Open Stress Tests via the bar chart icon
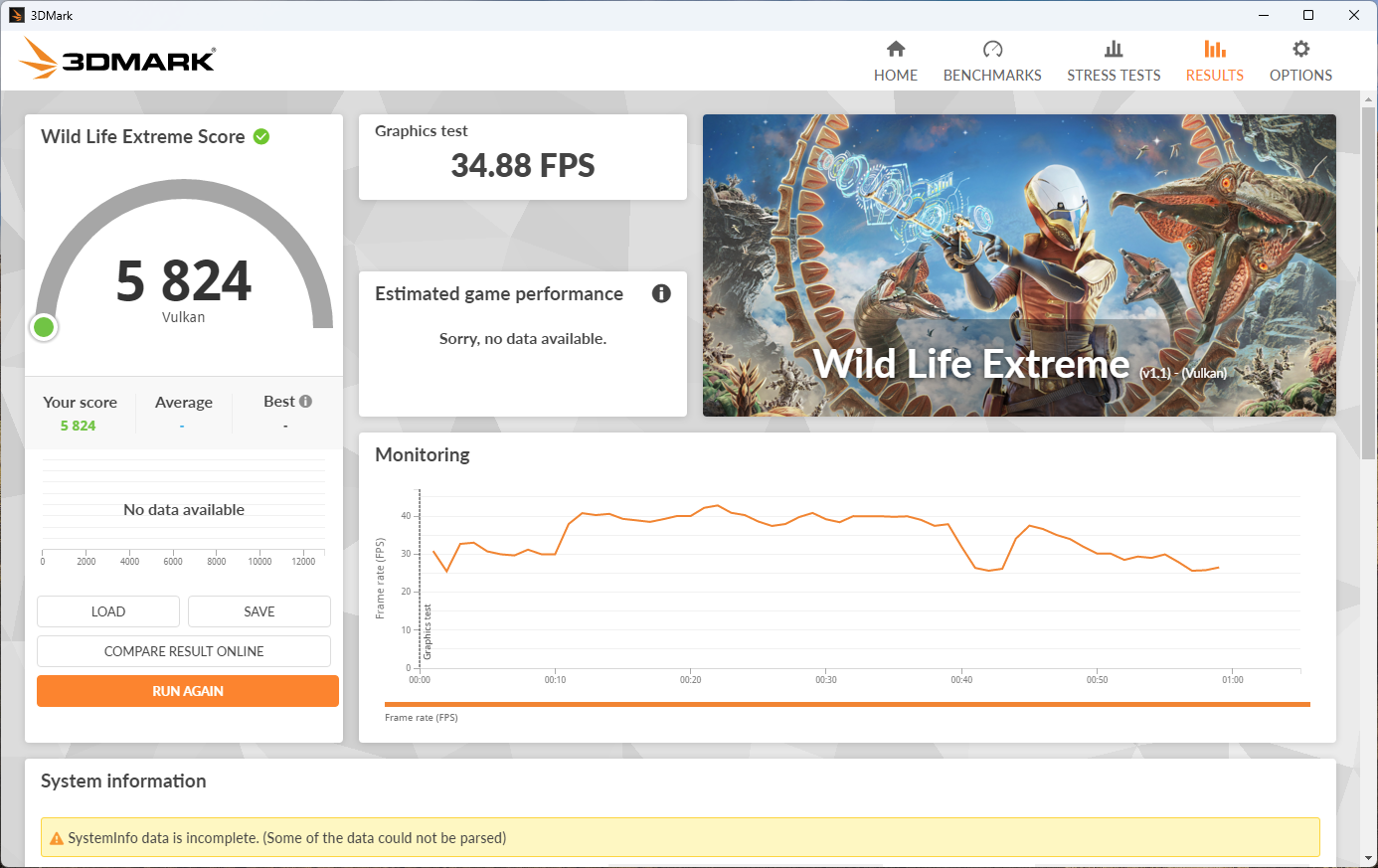 point(1114,49)
